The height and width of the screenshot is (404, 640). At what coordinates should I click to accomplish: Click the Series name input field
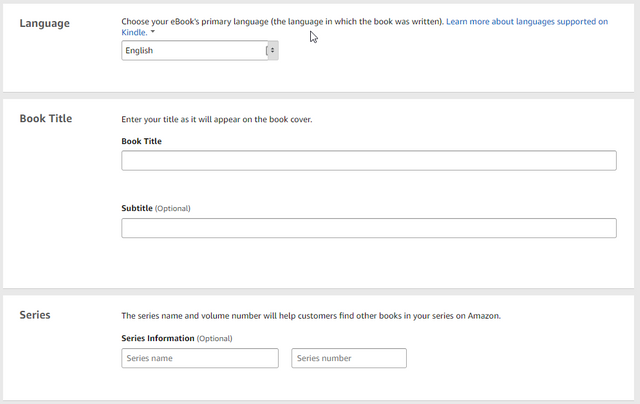pos(200,358)
